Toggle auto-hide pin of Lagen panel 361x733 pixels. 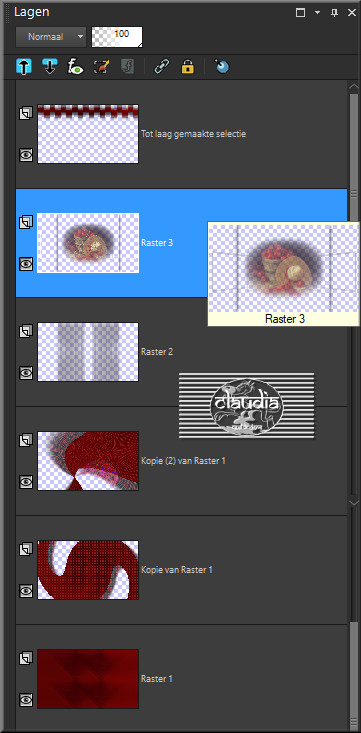pos(334,13)
